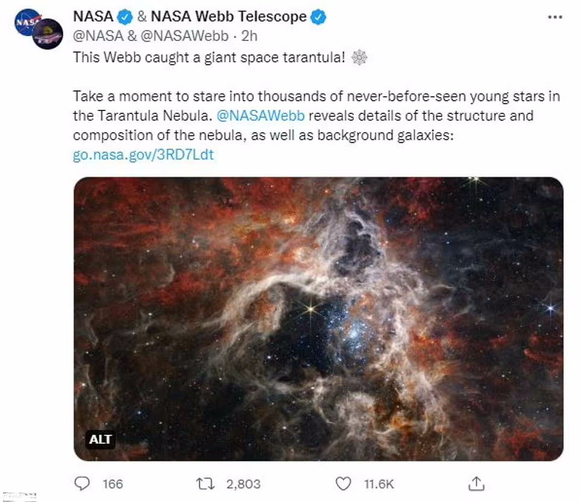Click NASA's blue verified badge

pyautogui.click(x=125, y=17)
